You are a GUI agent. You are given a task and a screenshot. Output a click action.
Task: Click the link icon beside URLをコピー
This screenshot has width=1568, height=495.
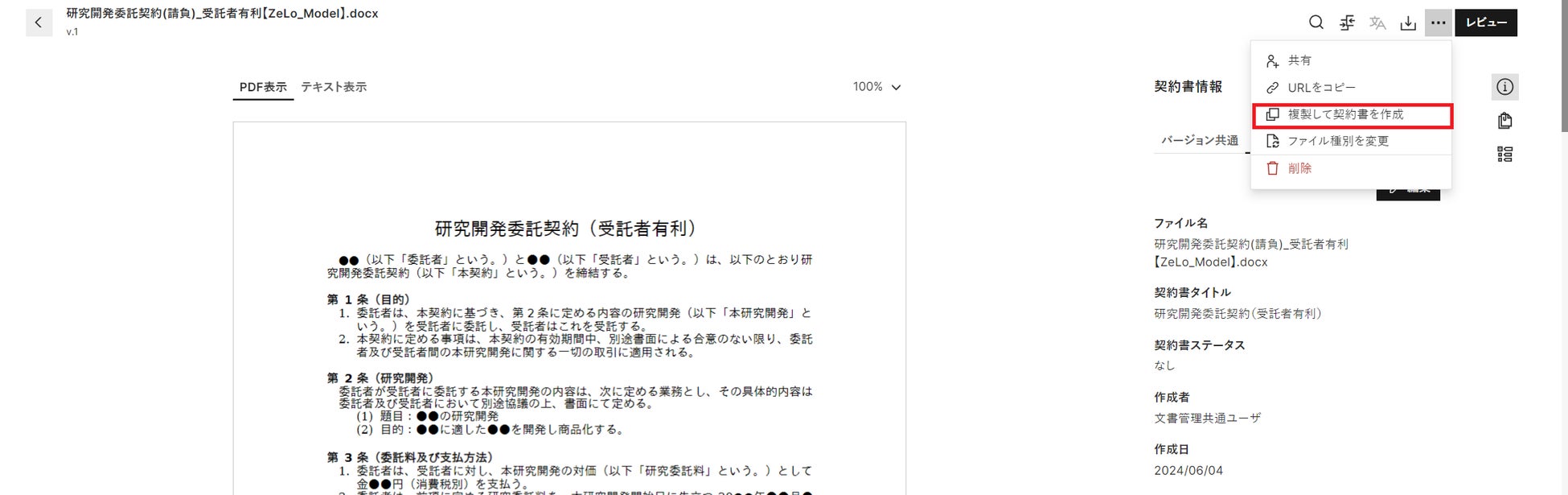(x=1272, y=88)
